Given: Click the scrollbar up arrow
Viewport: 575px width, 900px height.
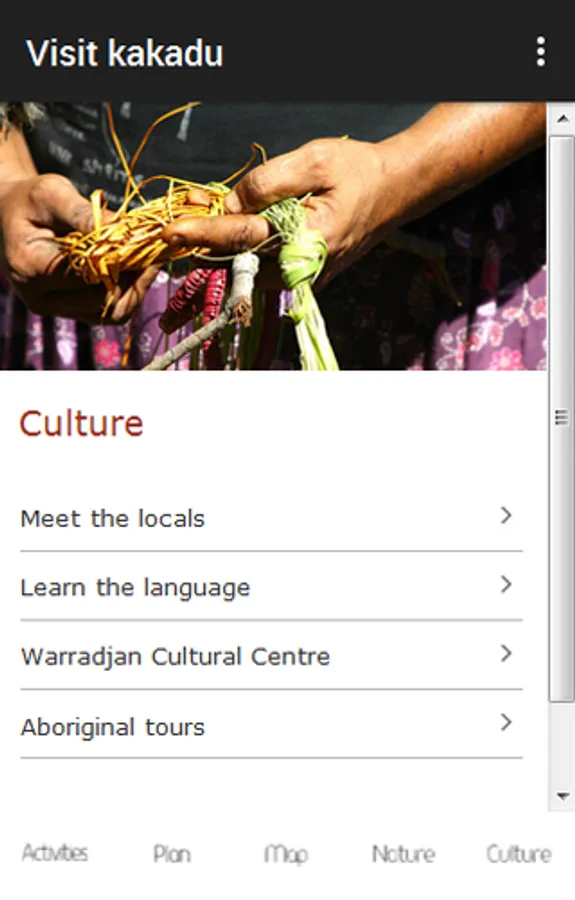Looking at the screenshot, I should pyautogui.click(x=562, y=119).
